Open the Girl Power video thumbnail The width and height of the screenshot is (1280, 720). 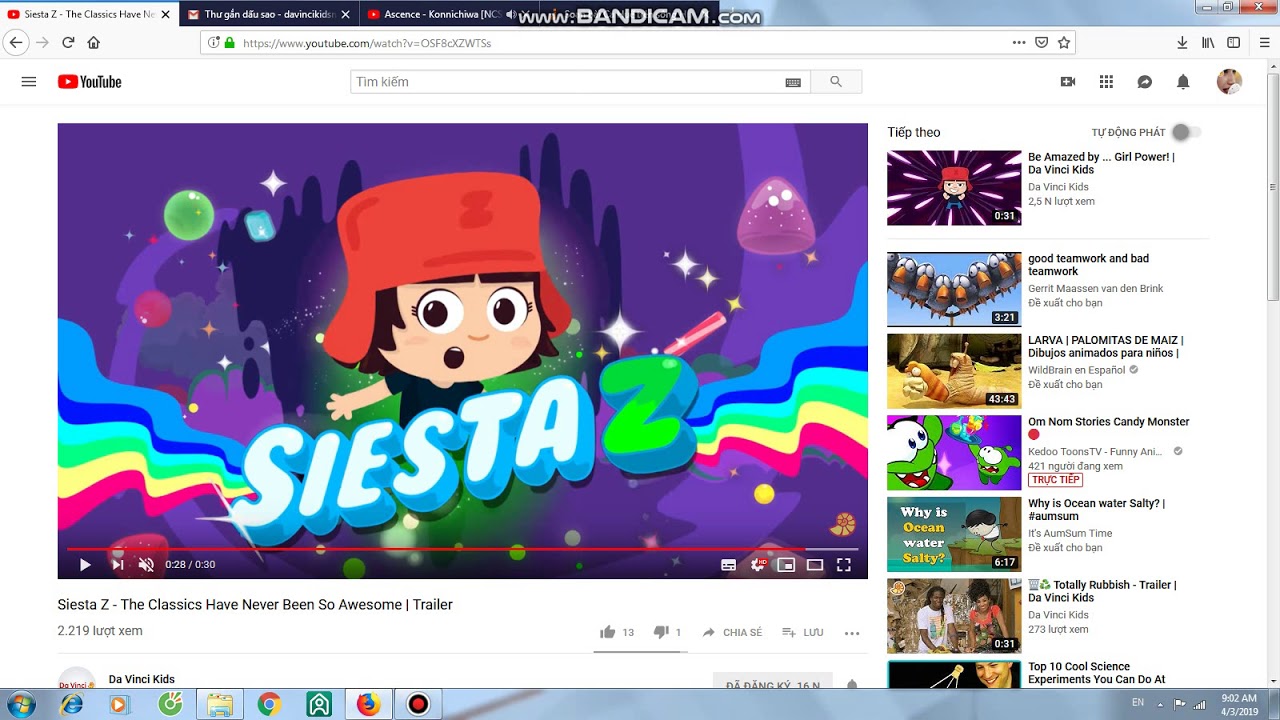coord(954,188)
